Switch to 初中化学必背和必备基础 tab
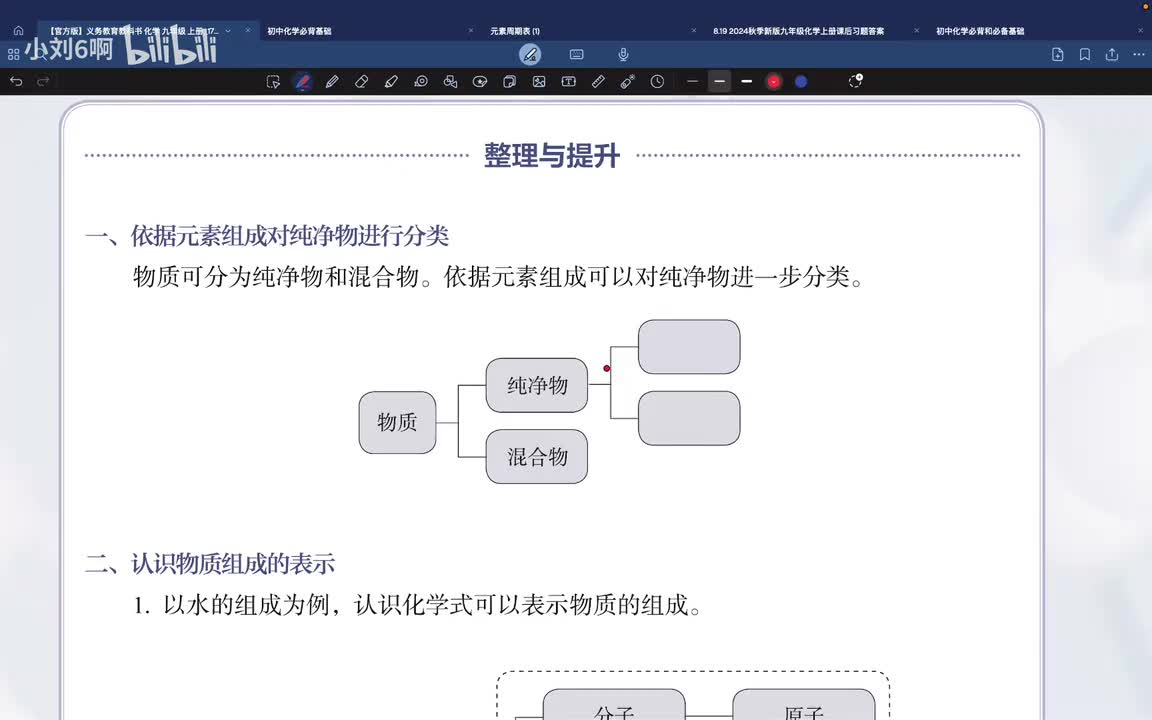This screenshot has height=720, width=1152. coord(980,31)
